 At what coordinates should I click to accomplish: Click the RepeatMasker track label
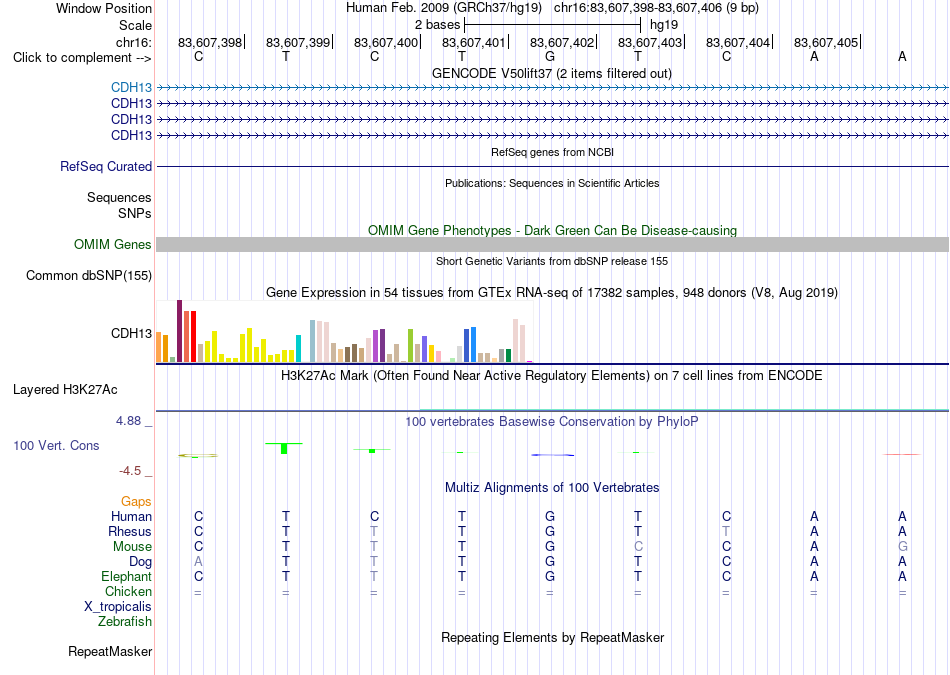click(110, 651)
